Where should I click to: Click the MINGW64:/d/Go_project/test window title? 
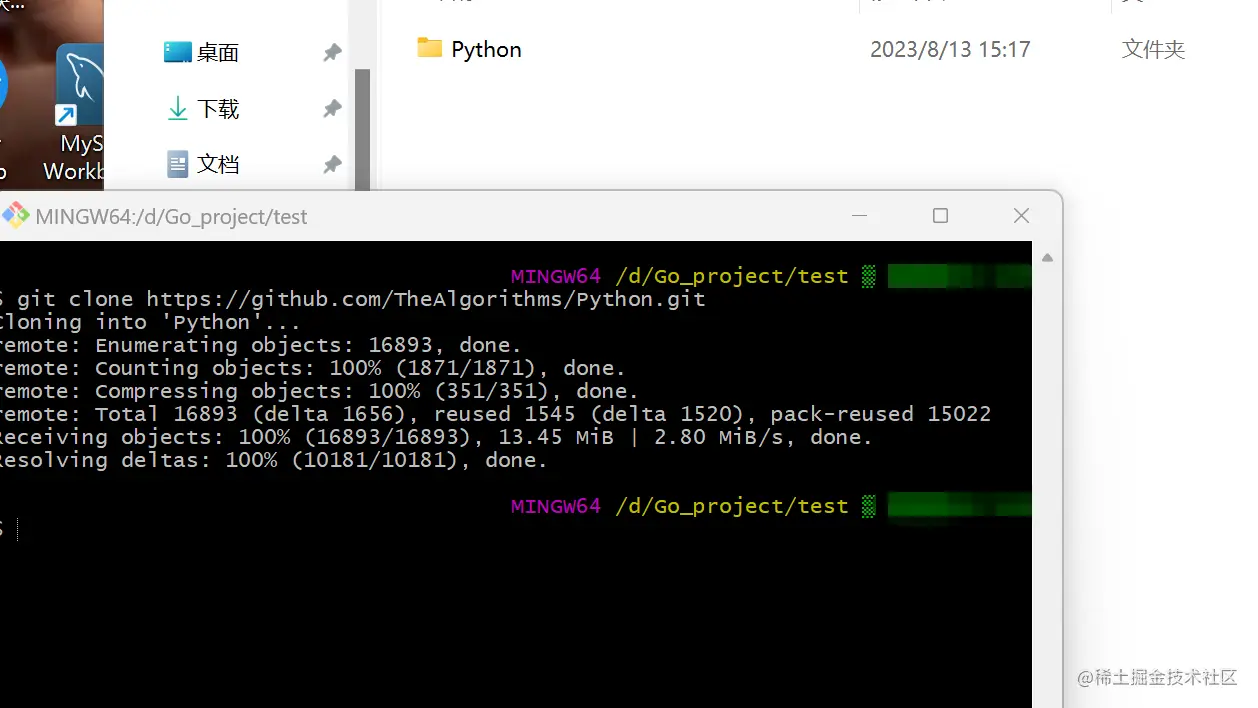tap(171, 217)
